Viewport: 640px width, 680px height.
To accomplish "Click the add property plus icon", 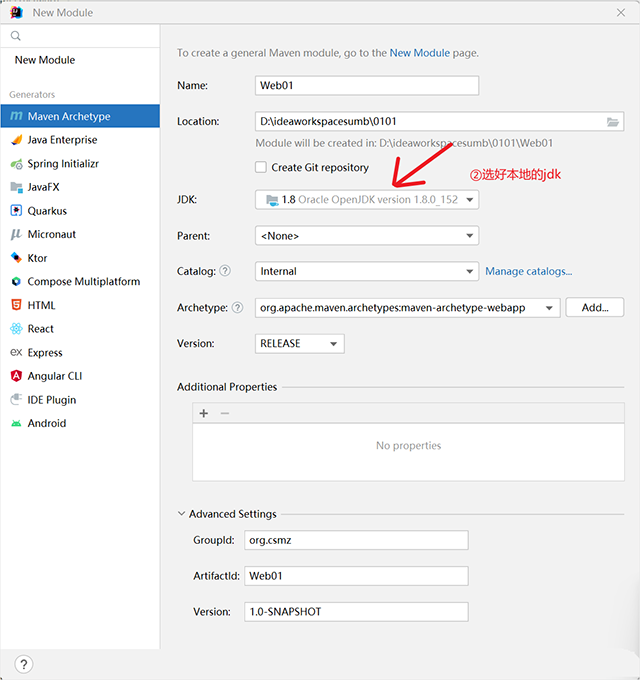I will 204,413.
